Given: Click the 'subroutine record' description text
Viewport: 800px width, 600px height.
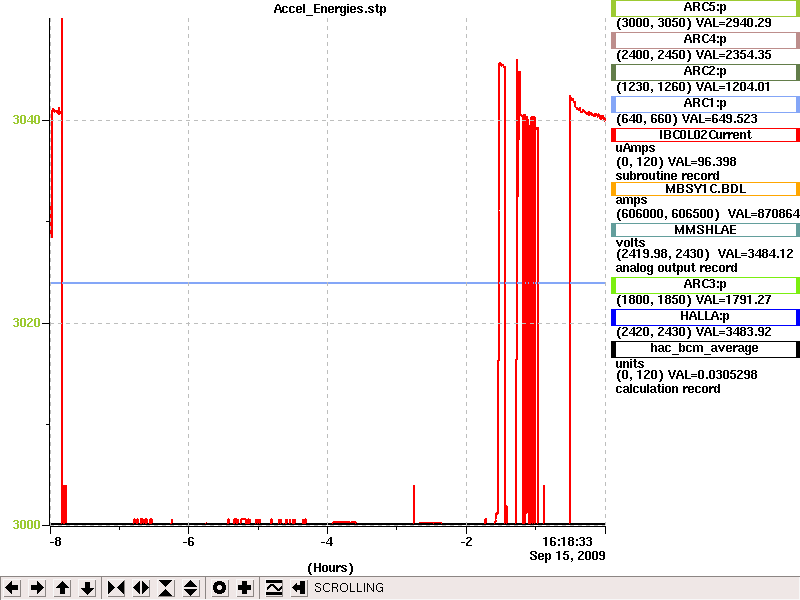Looking at the screenshot, I should coord(667,176).
